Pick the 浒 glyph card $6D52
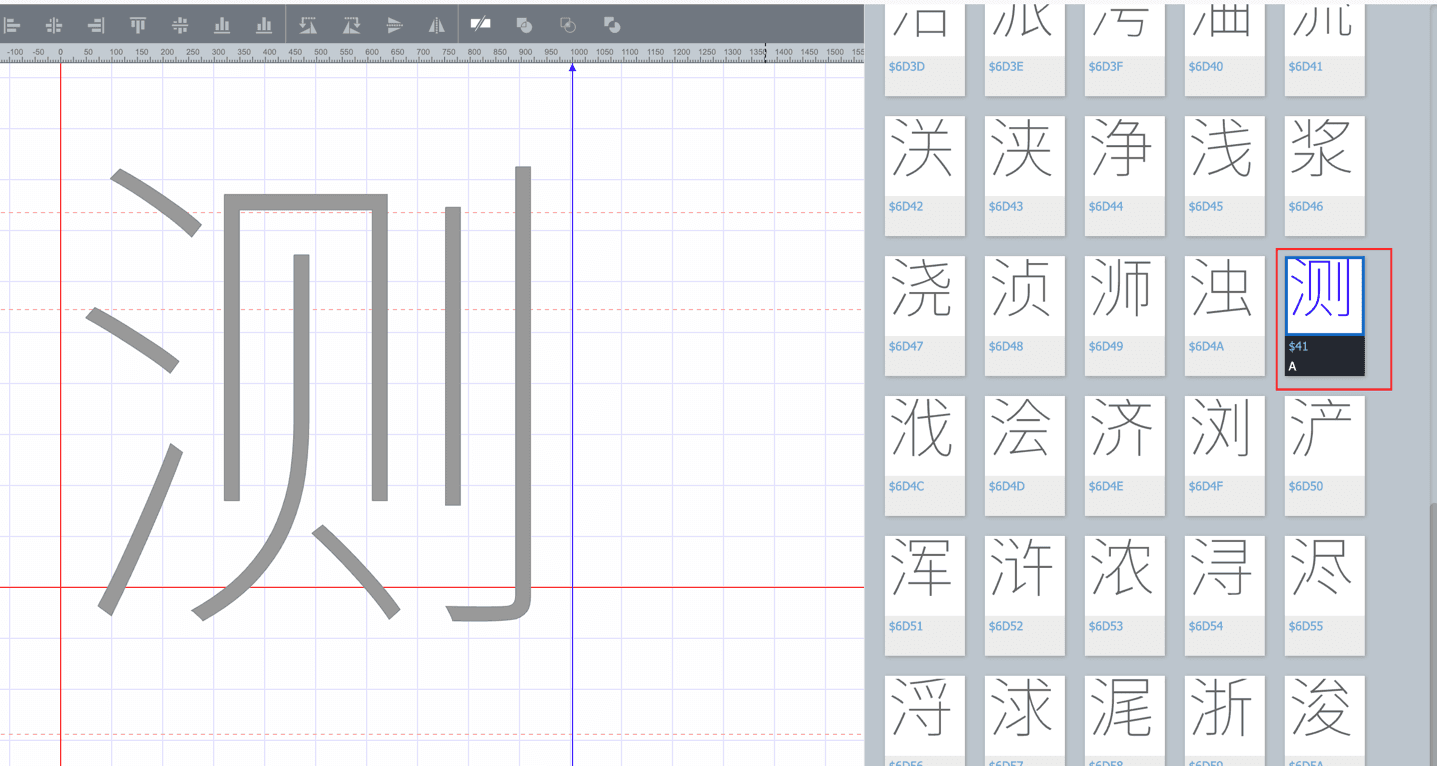 coord(1025,596)
